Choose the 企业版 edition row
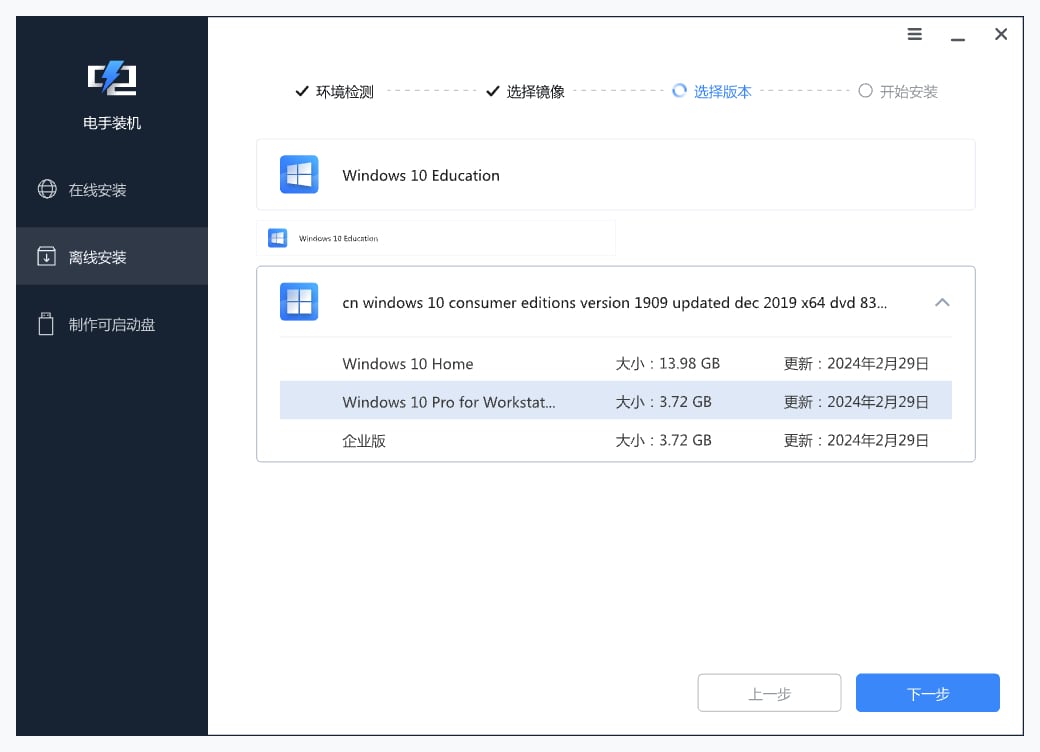 [364, 440]
